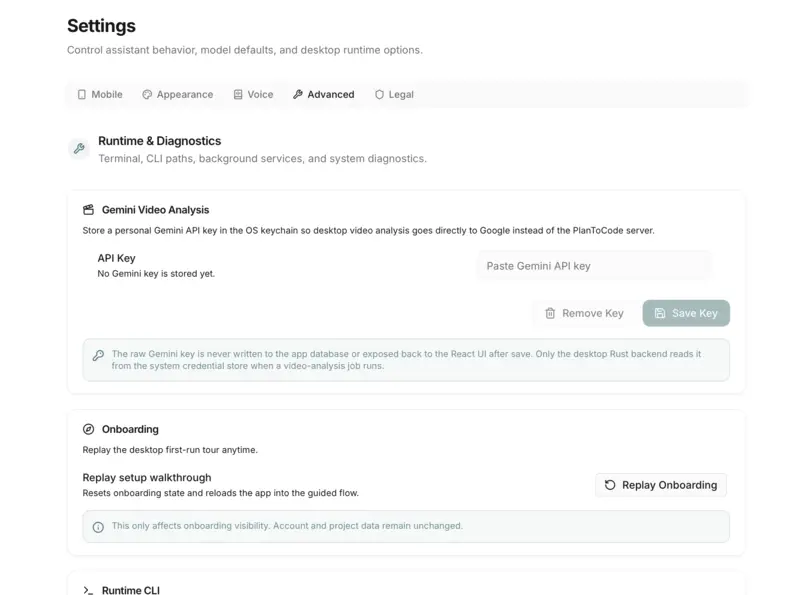
Task: Click the Replay Onboarding button
Action: click(660, 485)
